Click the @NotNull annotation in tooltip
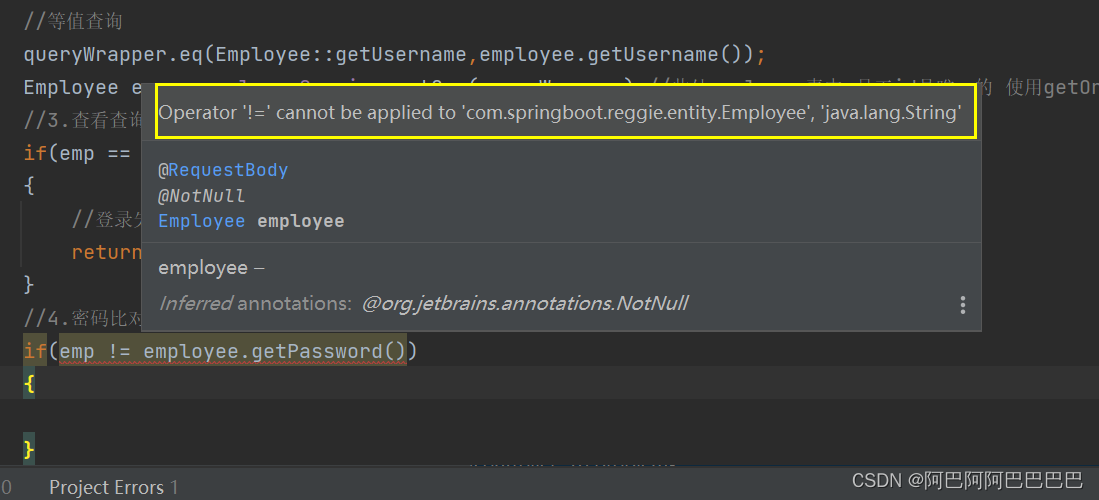1099x500 pixels. (x=202, y=196)
